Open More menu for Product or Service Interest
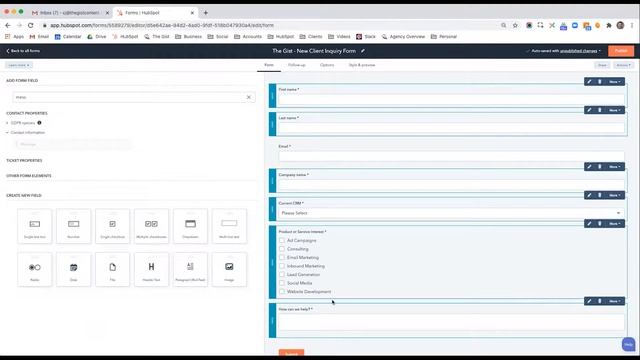This screenshot has height=360, width=640. pos(615,224)
